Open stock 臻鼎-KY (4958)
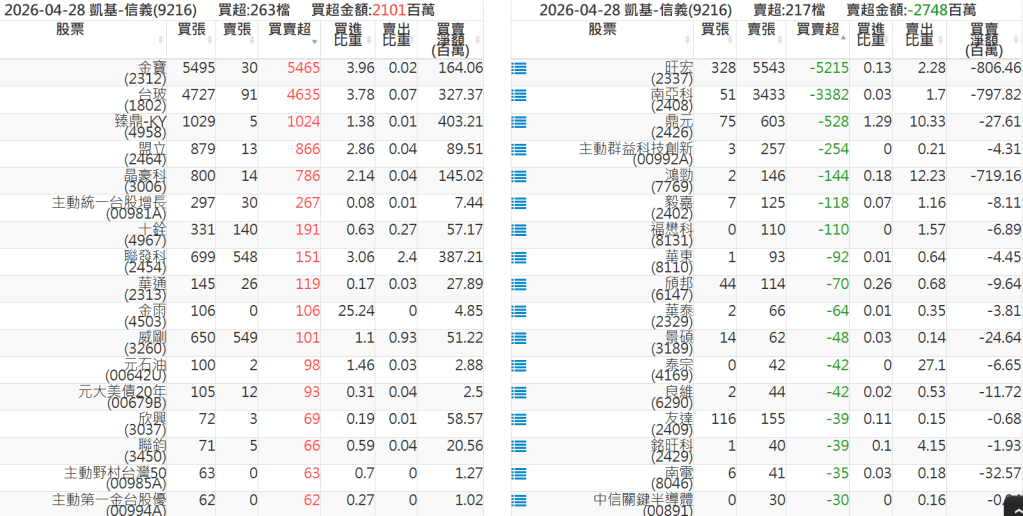The height and width of the screenshot is (516, 1023). click(140, 125)
